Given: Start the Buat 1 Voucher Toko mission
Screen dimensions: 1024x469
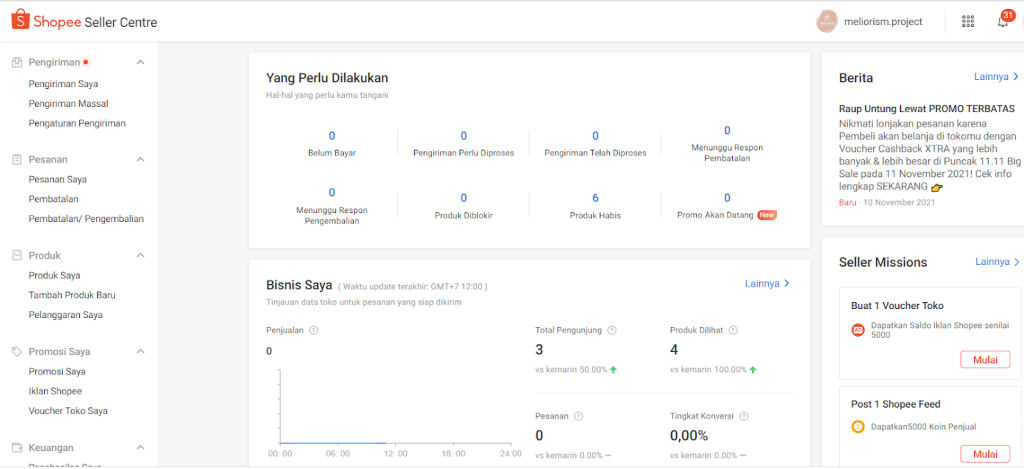Looking at the screenshot, I should click(x=985, y=359).
